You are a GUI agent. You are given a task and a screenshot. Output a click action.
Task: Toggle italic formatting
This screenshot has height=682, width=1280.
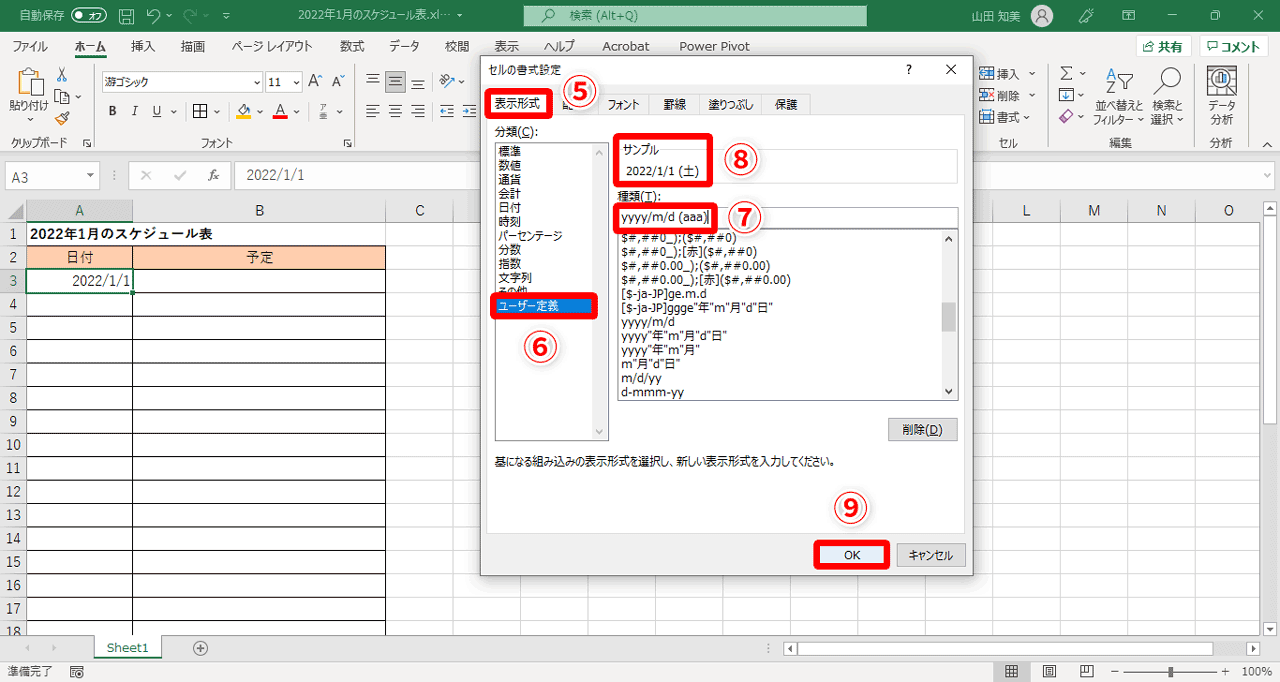(133, 111)
